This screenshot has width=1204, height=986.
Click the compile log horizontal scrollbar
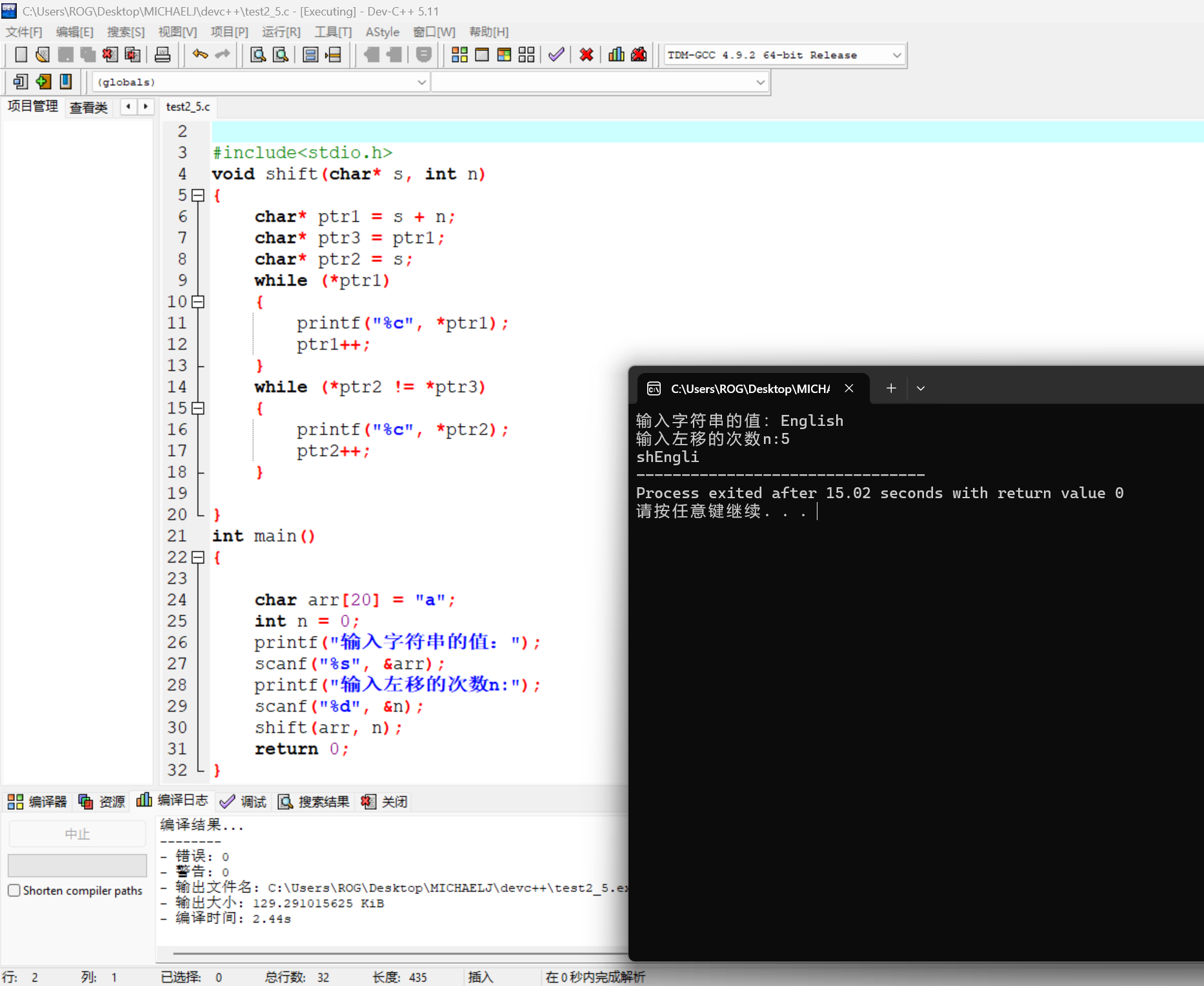[x=400, y=952]
